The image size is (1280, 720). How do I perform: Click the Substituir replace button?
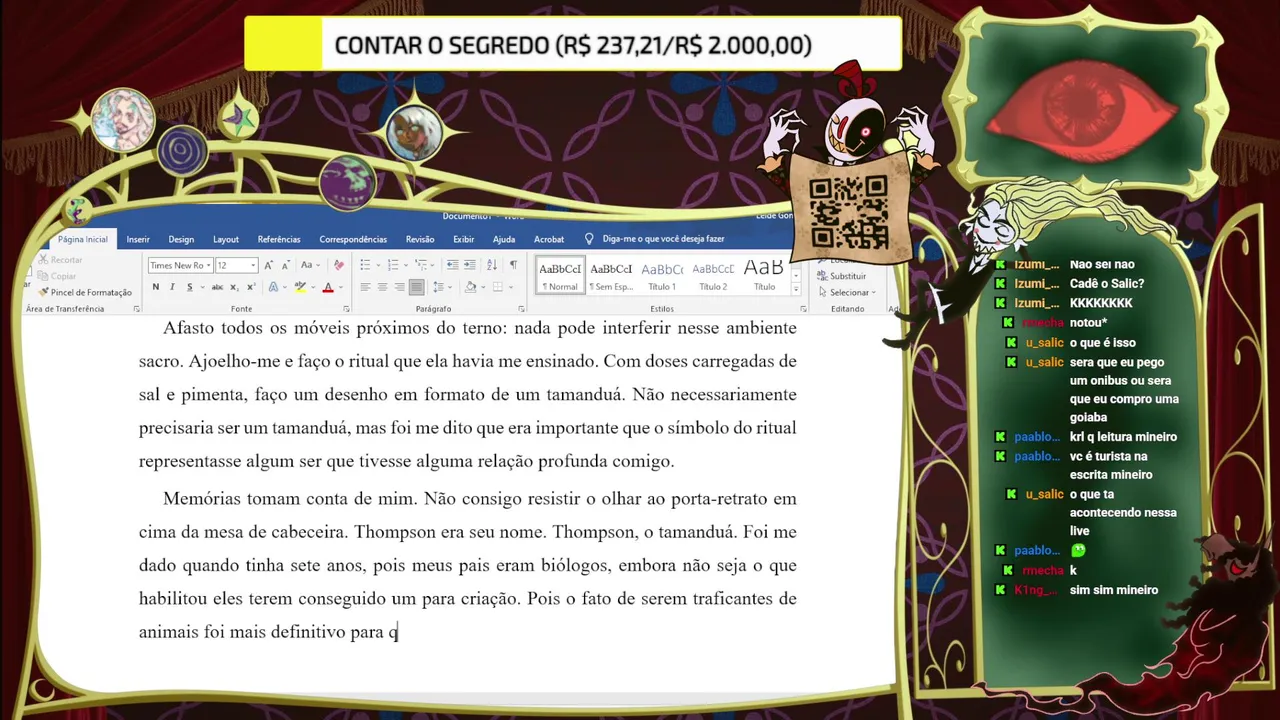pyautogui.click(x=842, y=276)
